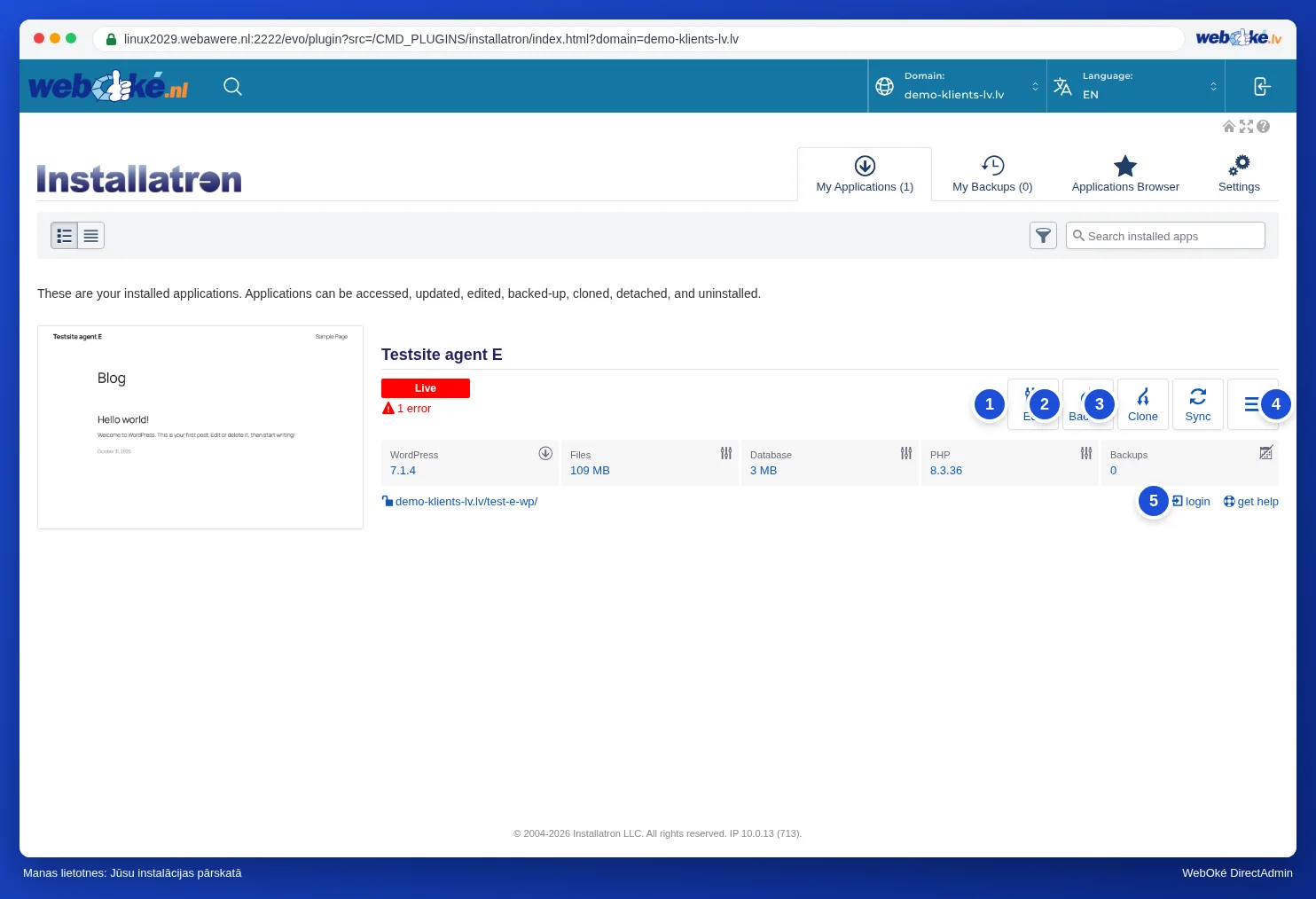Viewport: 1316px width, 899px height.
Task: Click the Backups count 0
Action: coord(1114,471)
